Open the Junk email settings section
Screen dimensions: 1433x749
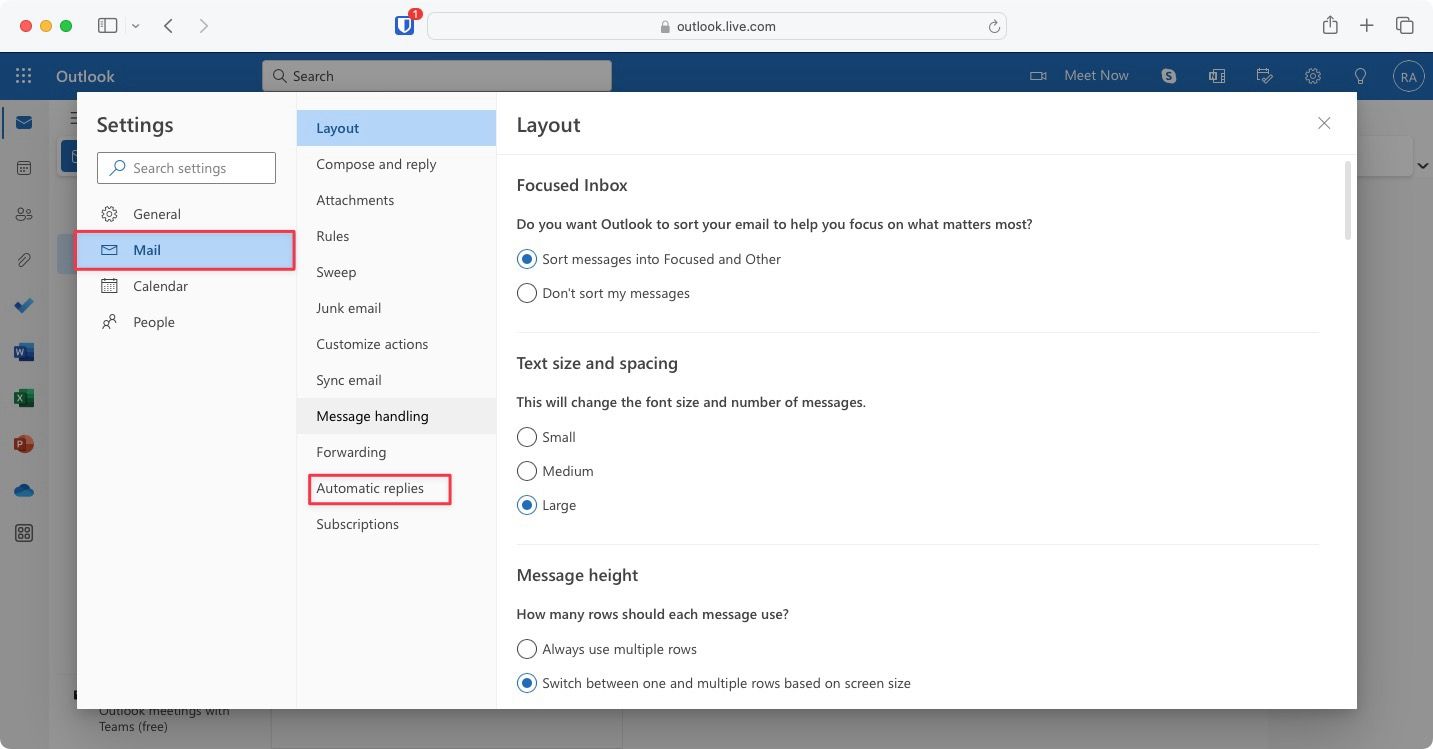(x=348, y=308)
